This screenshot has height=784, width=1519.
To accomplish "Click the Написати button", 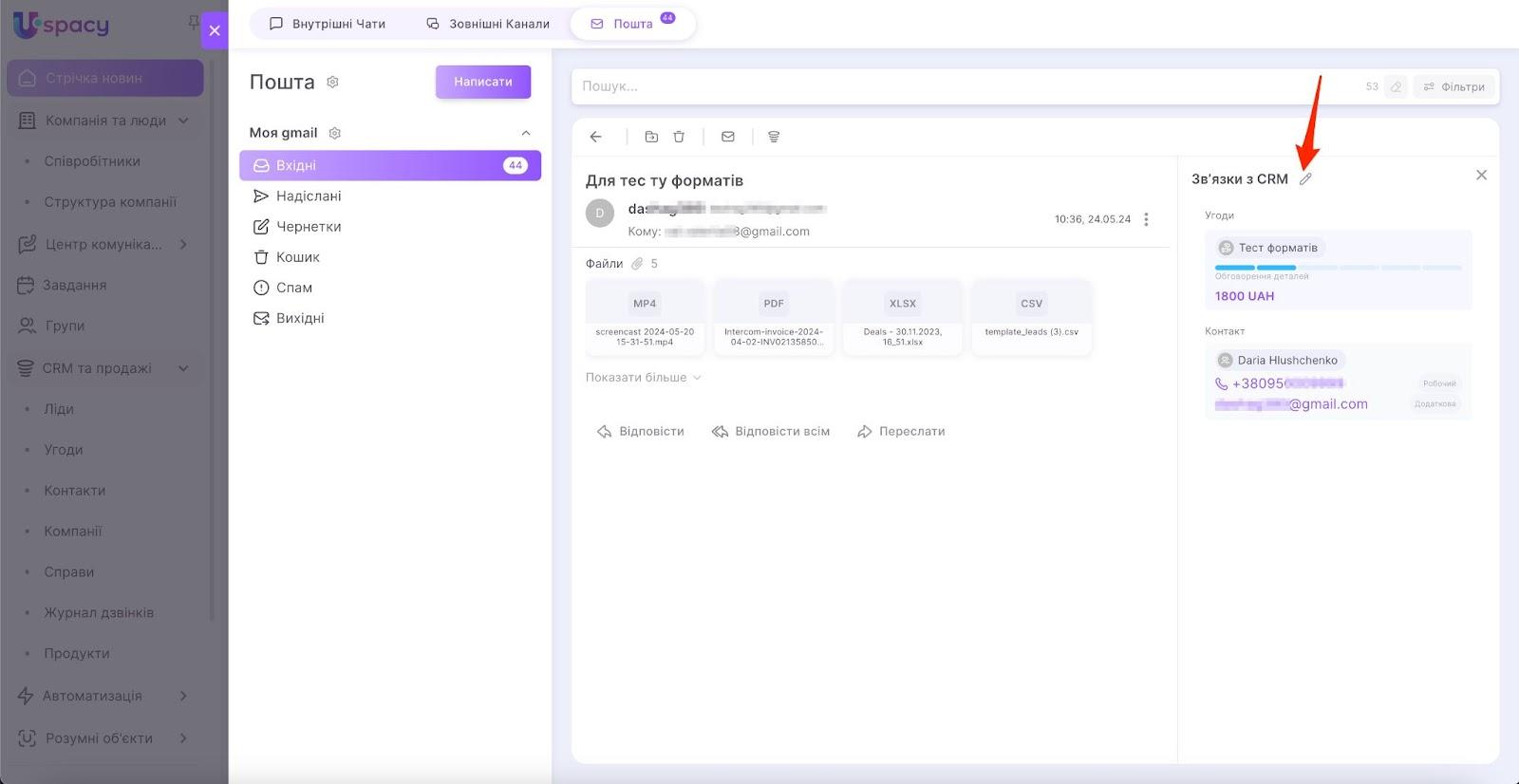I will pos(483,82).
